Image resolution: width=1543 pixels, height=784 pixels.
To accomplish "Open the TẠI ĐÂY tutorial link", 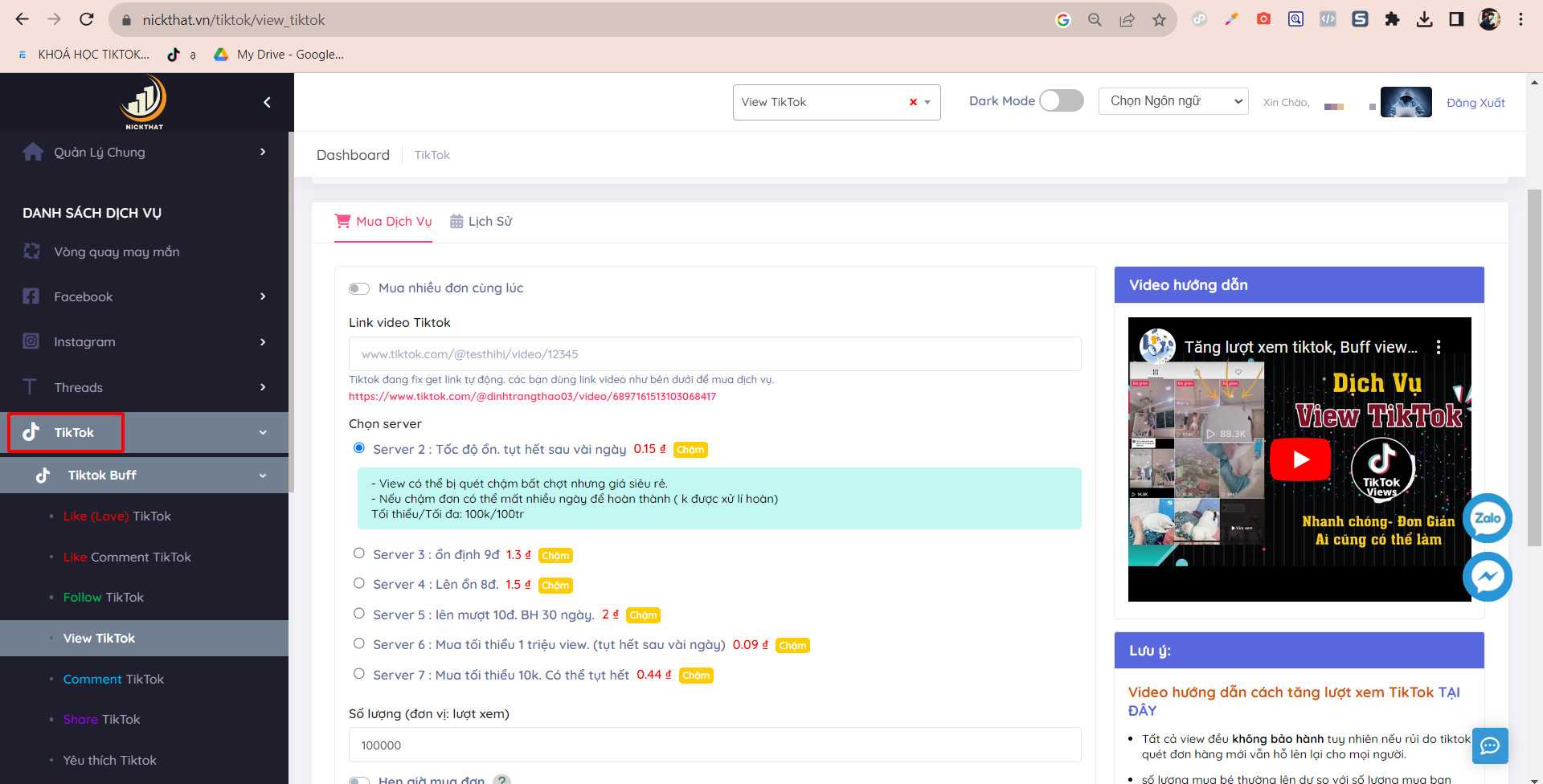I will (x=1294, y=701).
